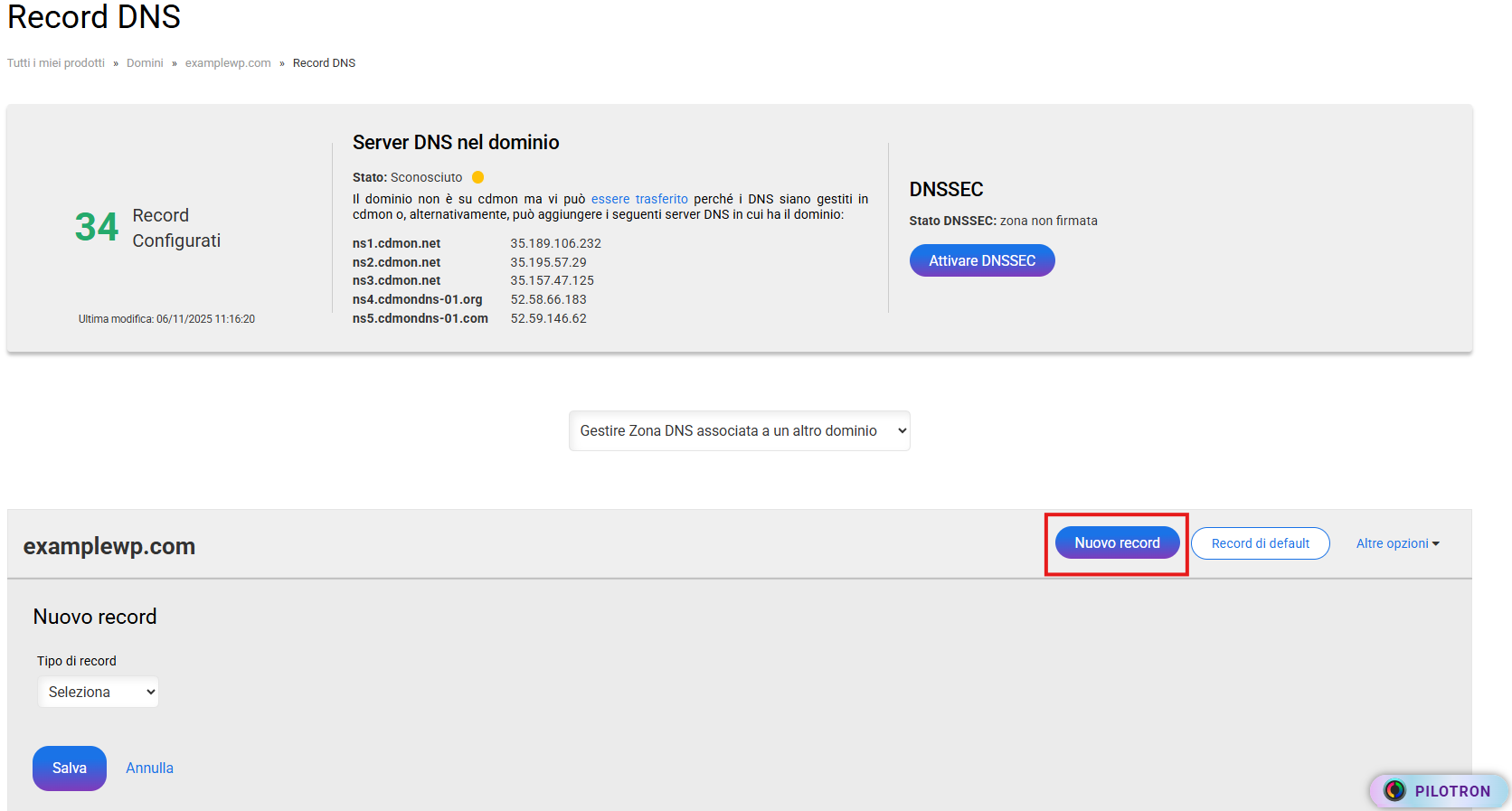Follow the essere trasferito link

click(x=639, y=199)
